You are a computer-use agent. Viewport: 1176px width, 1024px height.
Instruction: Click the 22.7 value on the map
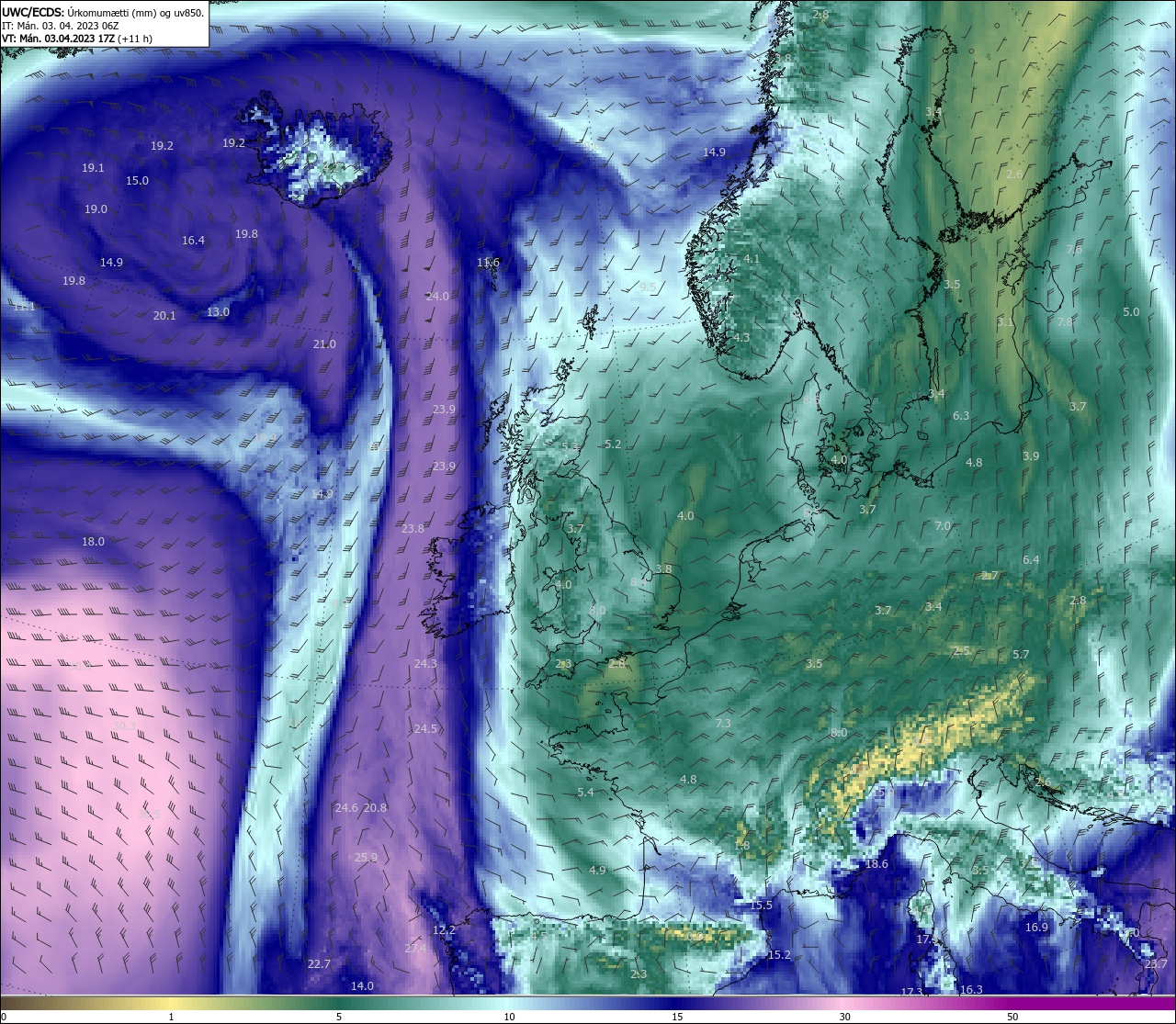[x=319, y=964]
